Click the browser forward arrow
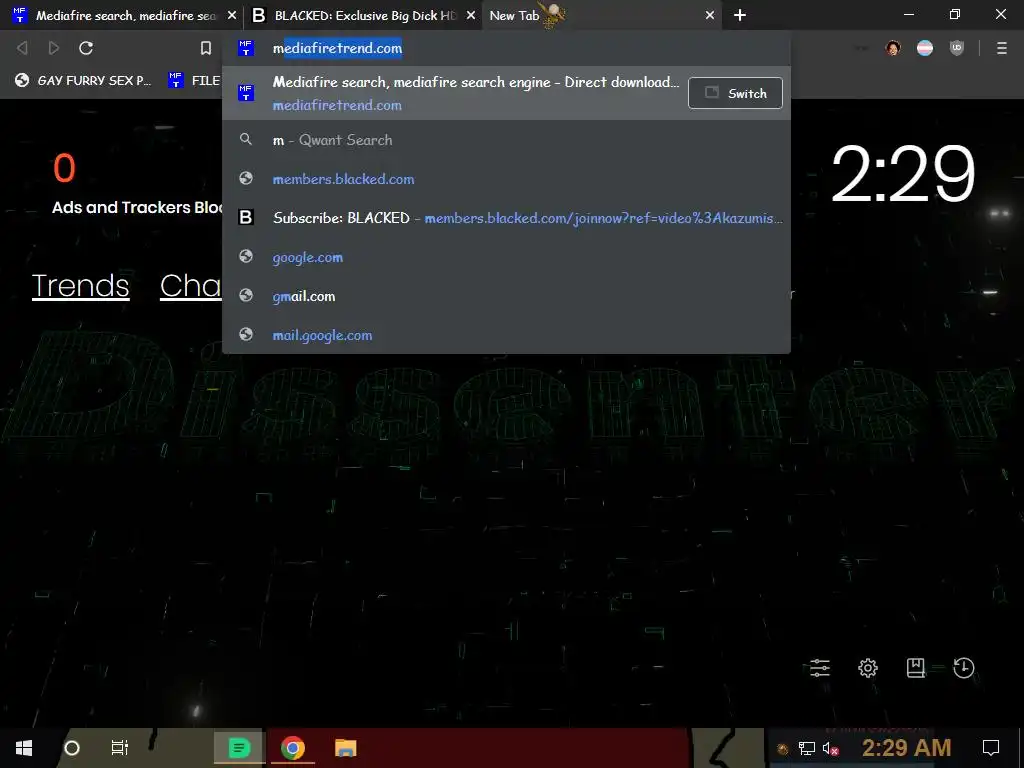 coord(54,48)
